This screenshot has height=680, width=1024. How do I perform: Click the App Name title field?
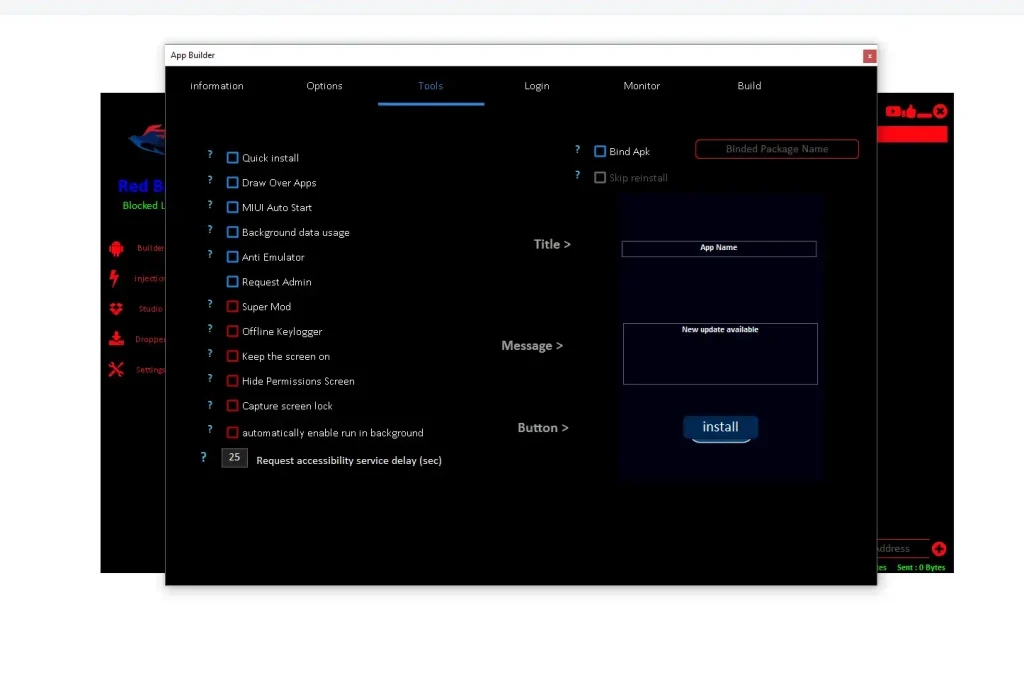[719, 248]
